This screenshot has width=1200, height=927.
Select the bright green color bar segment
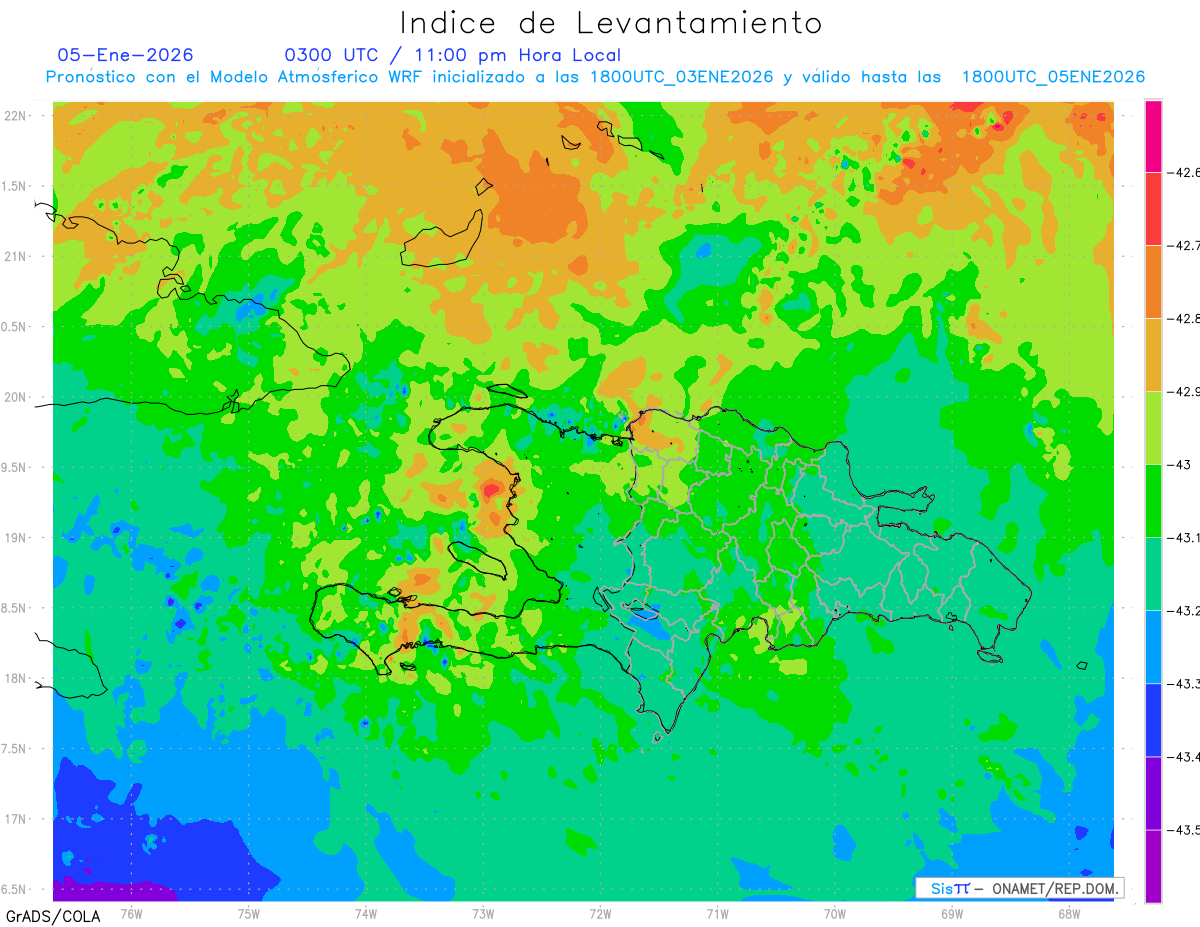pyautogui.click(x=1153, y=501)
